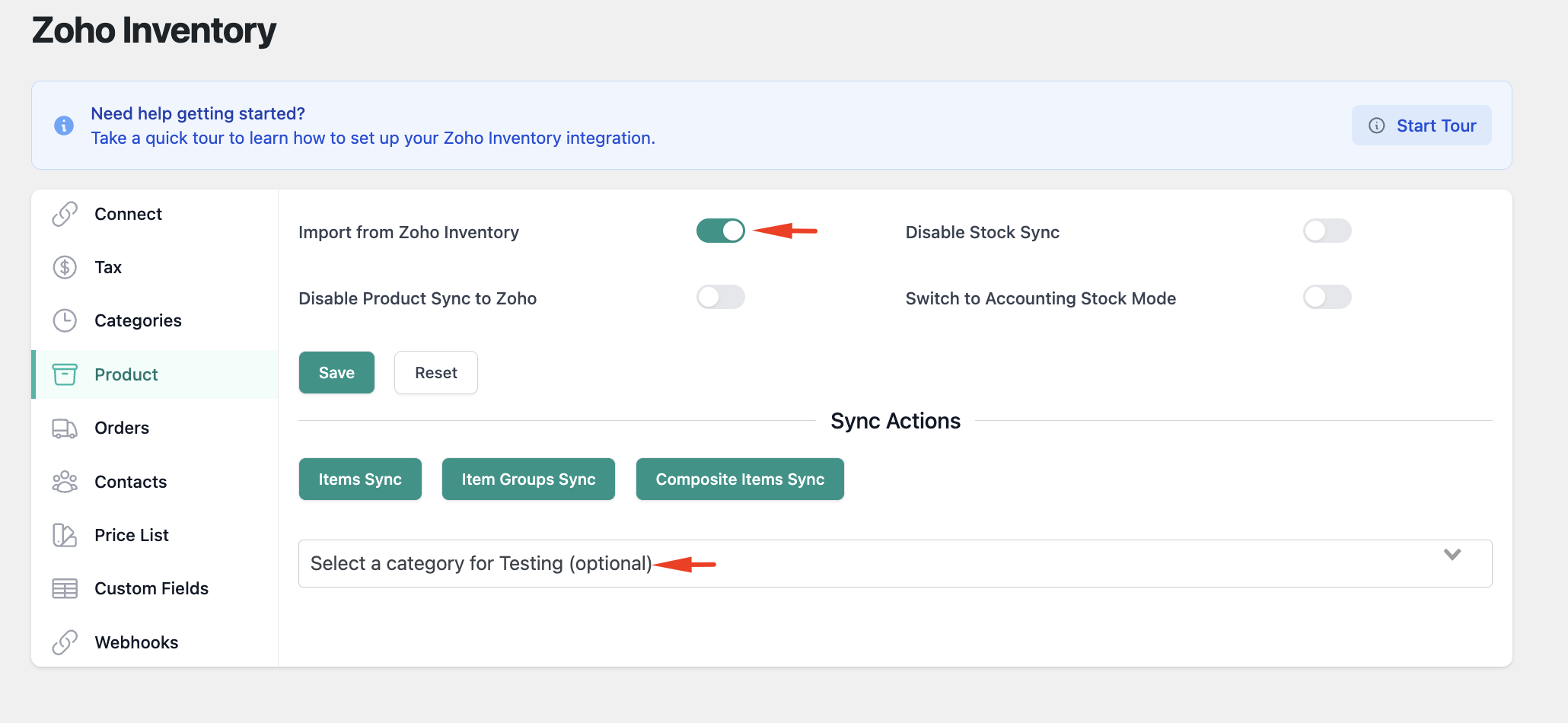Click the Categories clock icon

point(65,320)
